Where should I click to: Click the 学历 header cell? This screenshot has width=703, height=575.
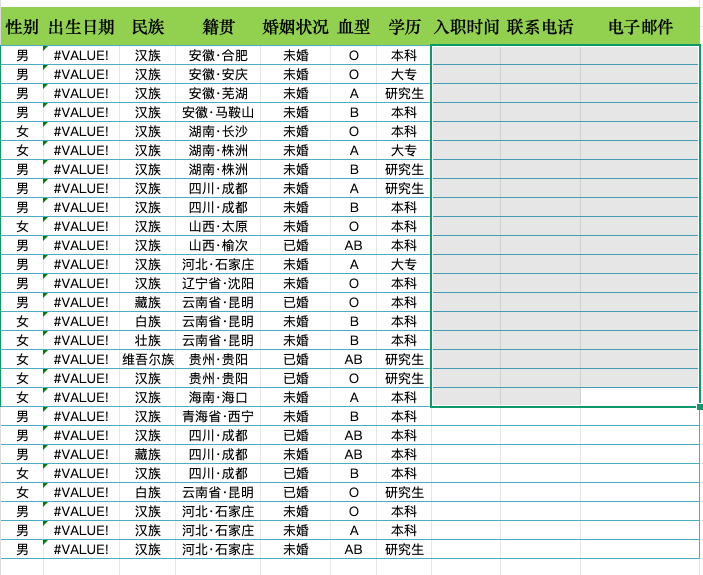(x=404, y=26)
